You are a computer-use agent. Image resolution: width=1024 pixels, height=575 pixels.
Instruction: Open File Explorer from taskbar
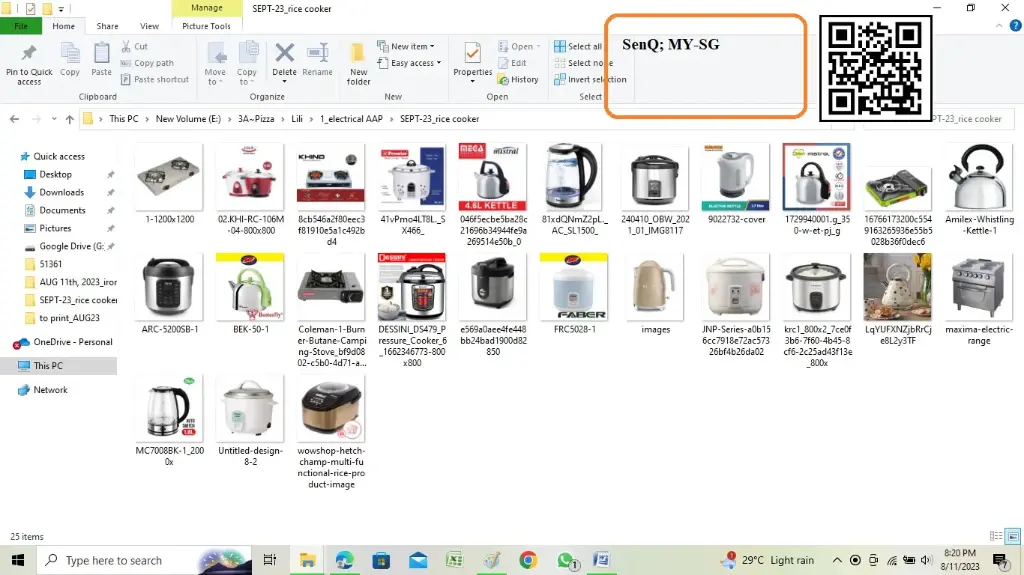pyautogui.click(x=307, y=560)
